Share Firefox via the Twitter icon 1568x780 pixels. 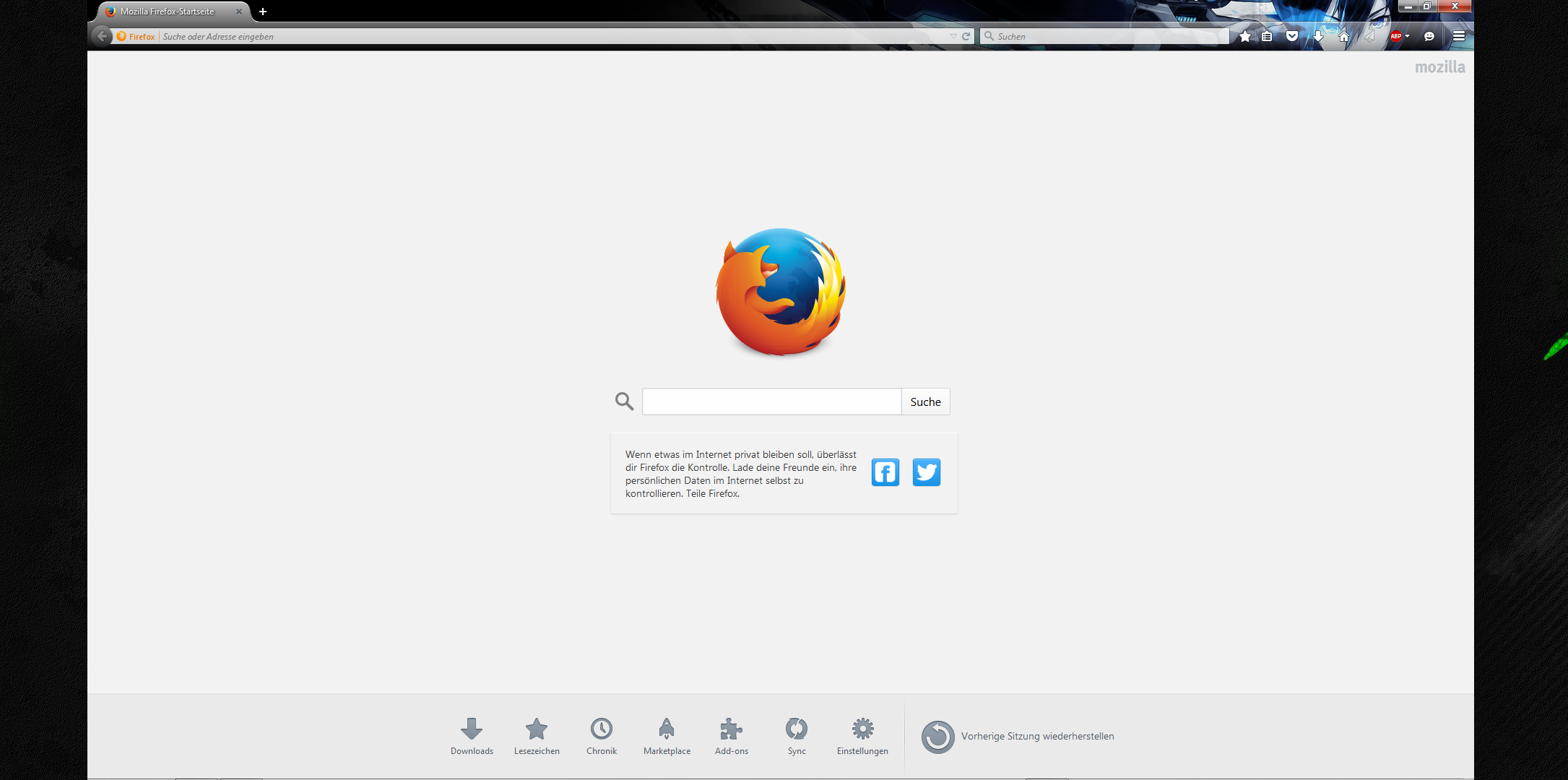[926, 472]
